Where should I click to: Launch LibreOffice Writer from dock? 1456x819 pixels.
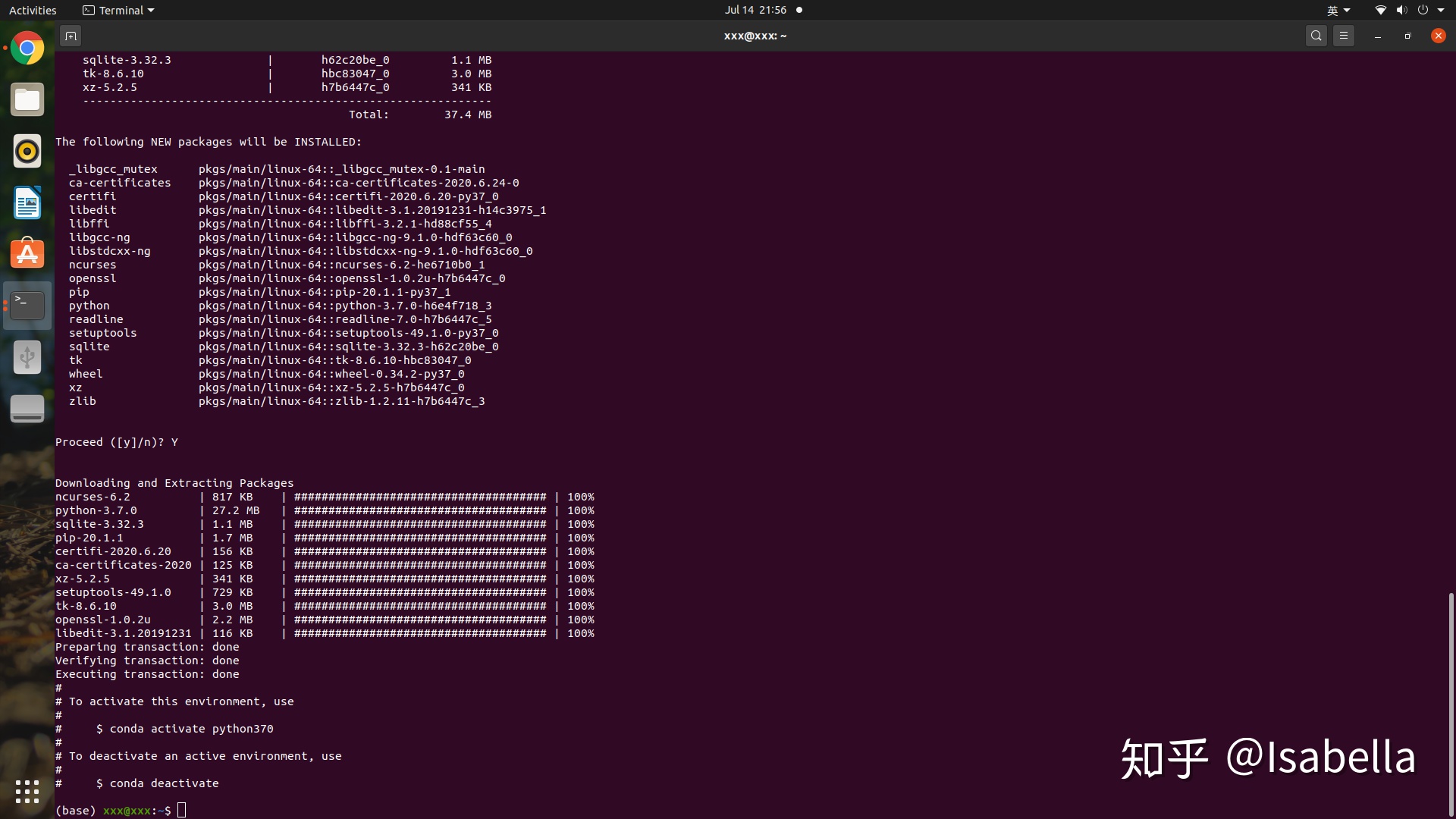click(x=27, y=203)
